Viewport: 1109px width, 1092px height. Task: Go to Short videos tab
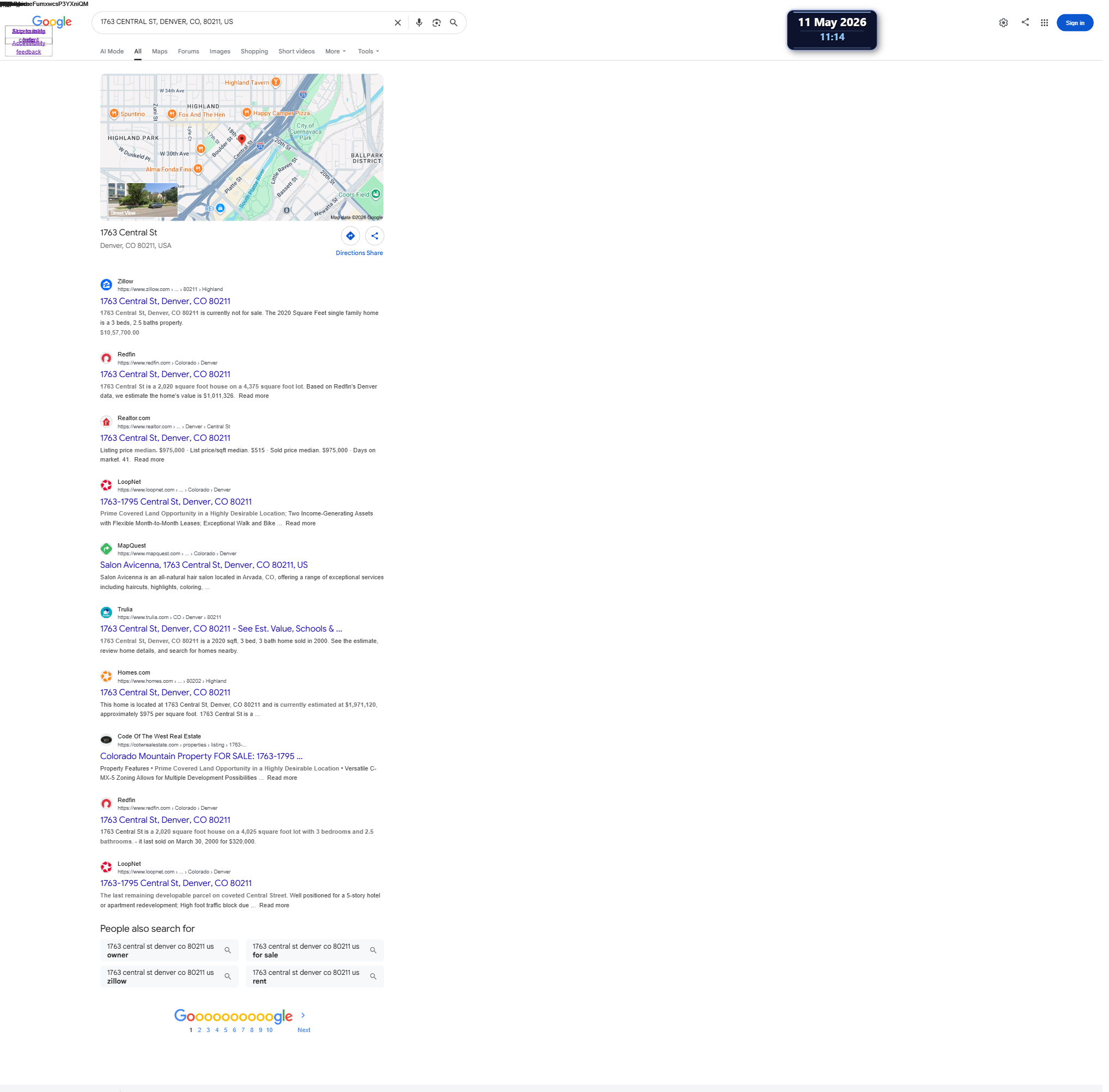point(296,52)
